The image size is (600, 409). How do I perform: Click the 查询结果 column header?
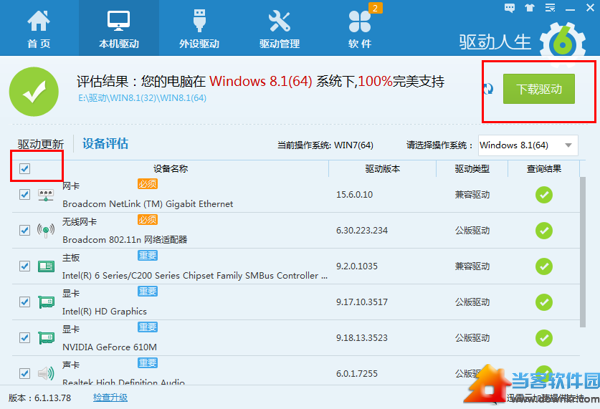point(544,169)
